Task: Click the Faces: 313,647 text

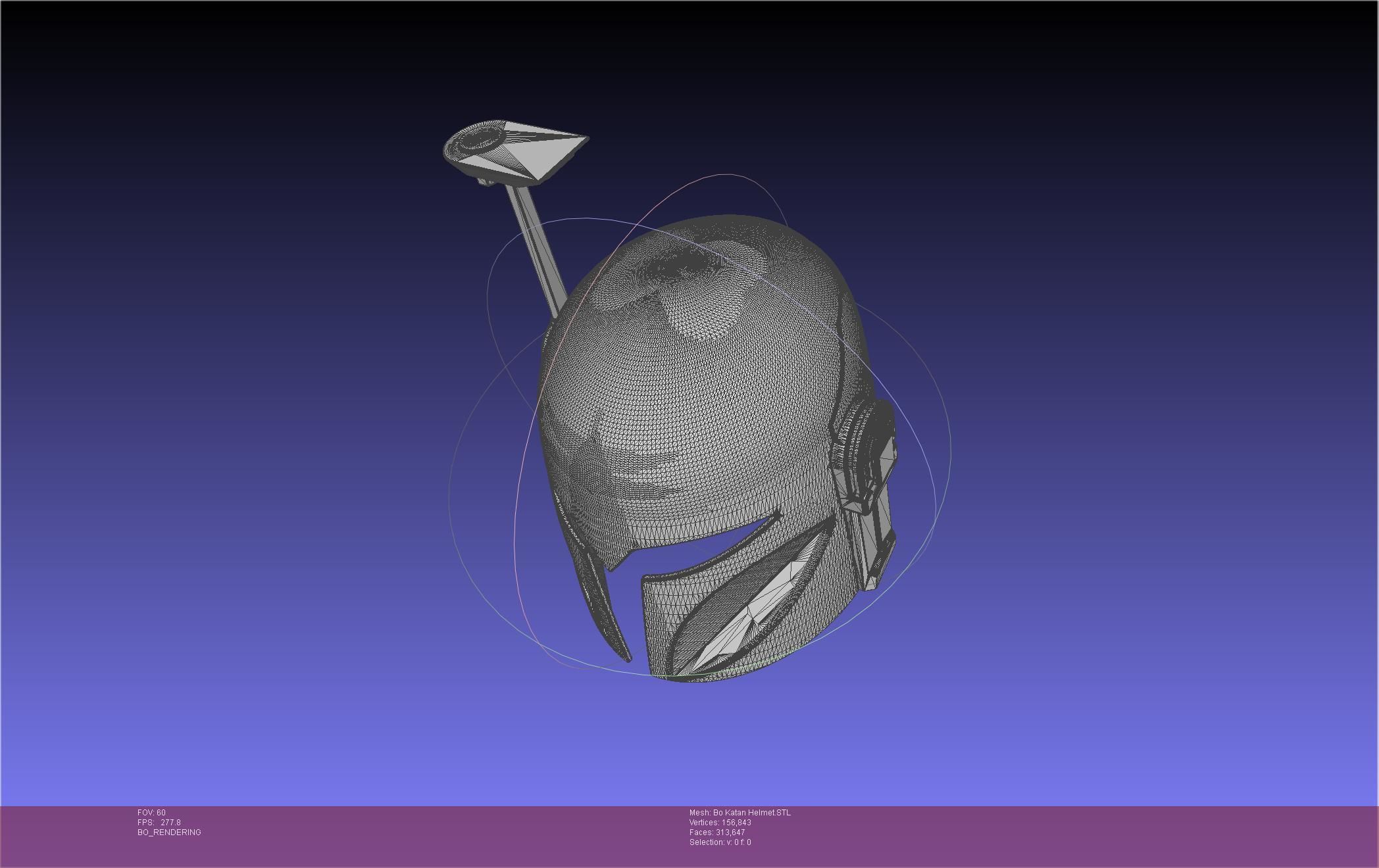Action: 717,832
